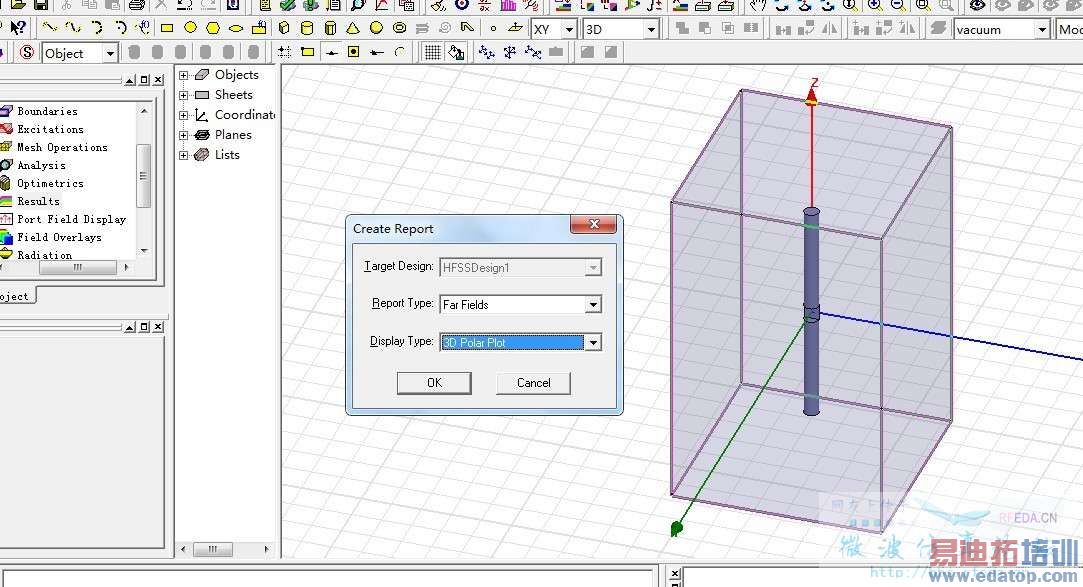Select Boundaries in the project tree

48,111
